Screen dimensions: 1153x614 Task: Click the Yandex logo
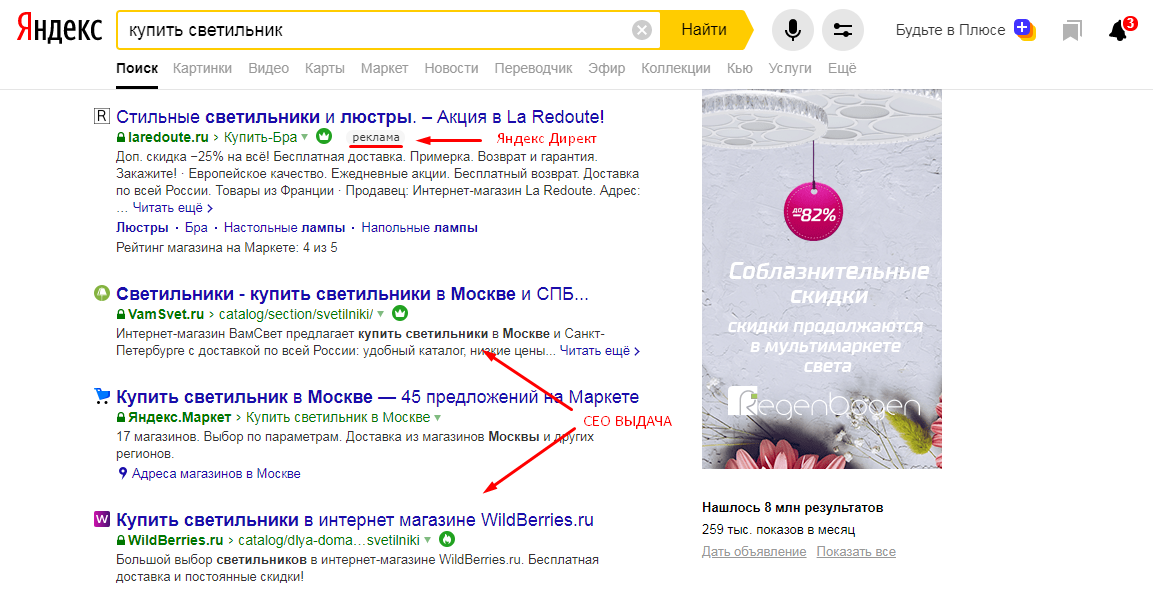tap(60, 29)
